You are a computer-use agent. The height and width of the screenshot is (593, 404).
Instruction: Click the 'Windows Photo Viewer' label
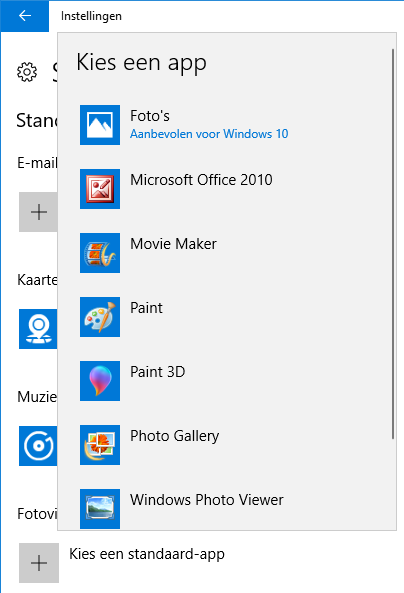point(207,500)
